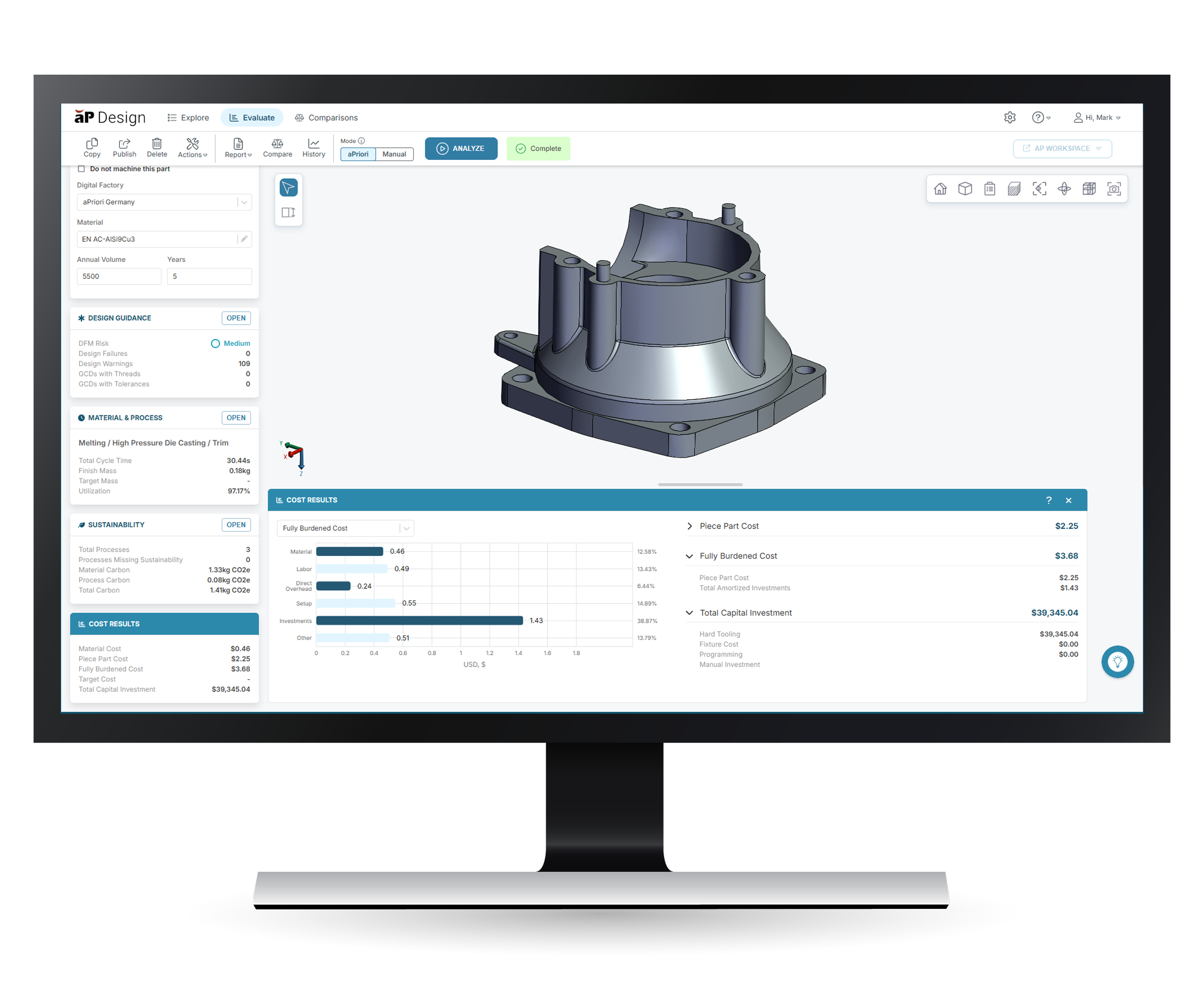Click the lightbulb tips floating button
1204x984 pixels.
click(1117, 661)
